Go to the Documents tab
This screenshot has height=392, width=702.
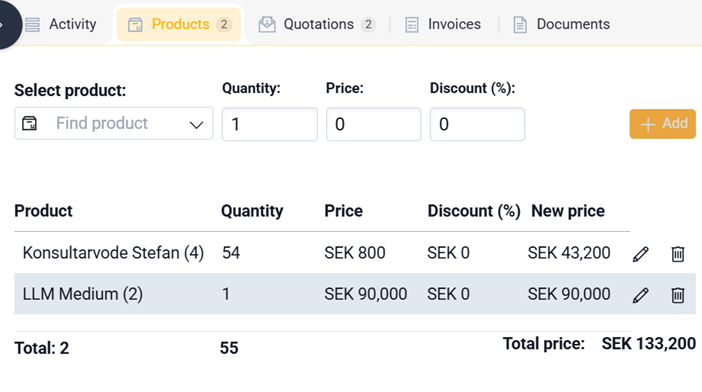561,24
